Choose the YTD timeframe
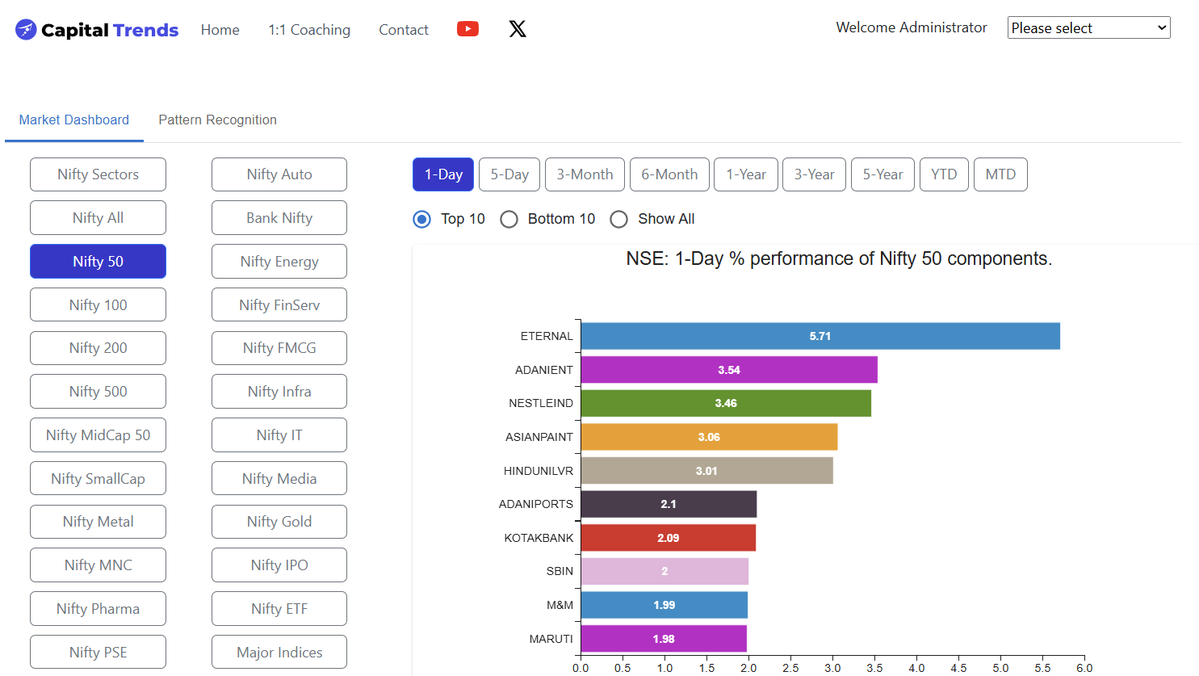Screen dimensions: 1199x676 click(x=944, y=174)
